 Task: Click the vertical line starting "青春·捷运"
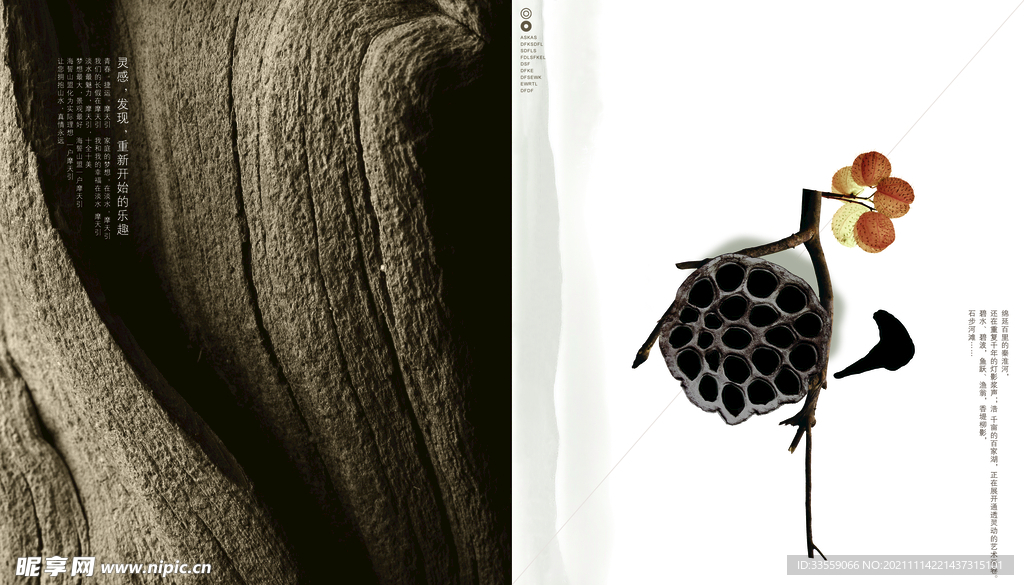(108, 148)
